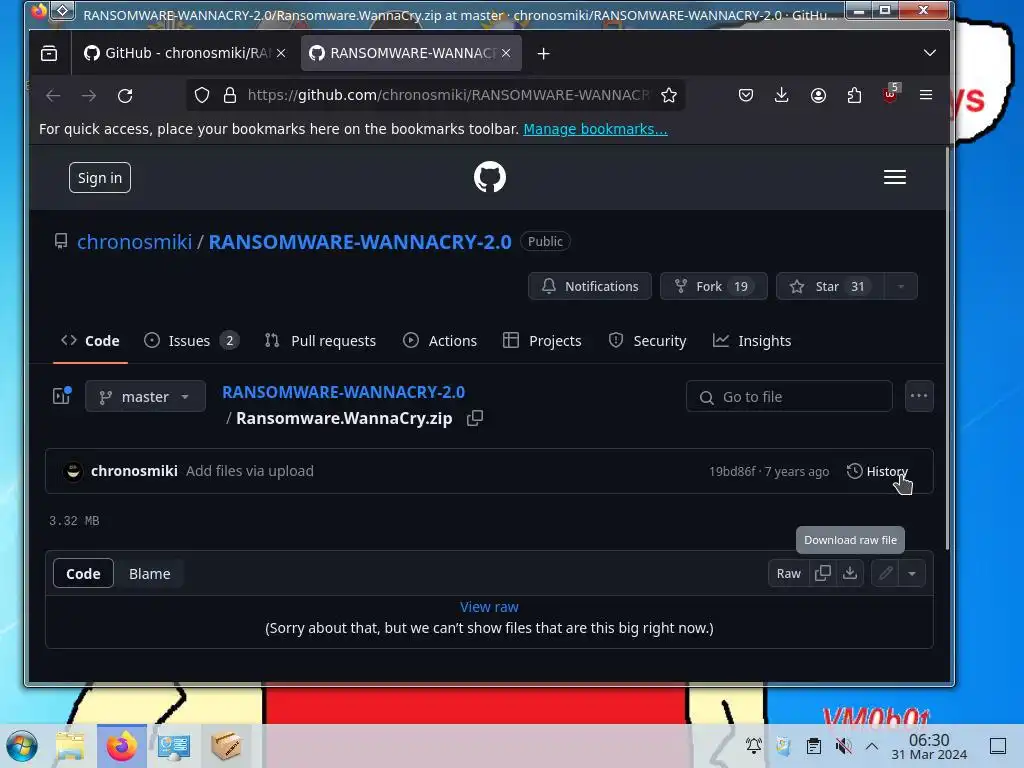1024x768 pixels.
Task: Download the raw file icon
Action: (x=850, y=573)
